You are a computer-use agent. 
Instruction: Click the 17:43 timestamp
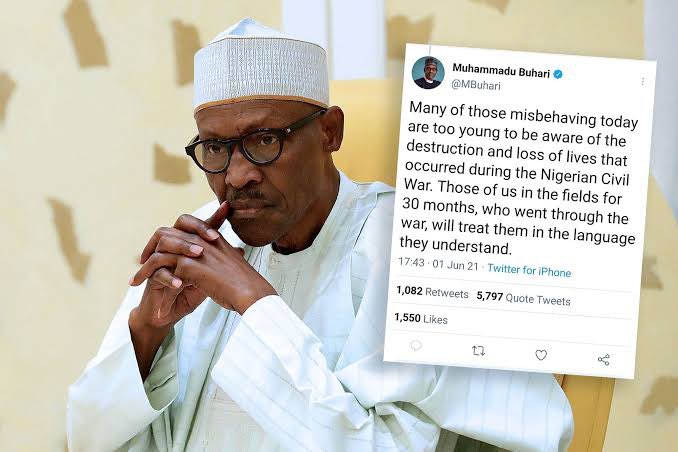411,262
